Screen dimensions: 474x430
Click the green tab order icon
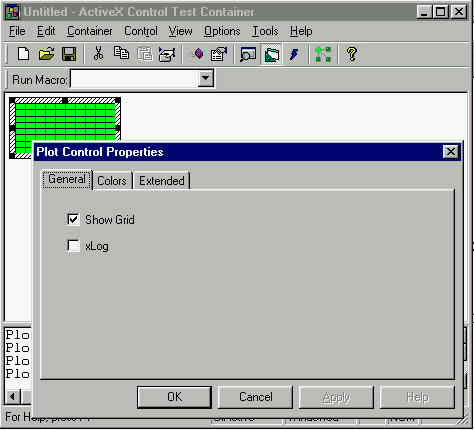(x=323, y=54)
